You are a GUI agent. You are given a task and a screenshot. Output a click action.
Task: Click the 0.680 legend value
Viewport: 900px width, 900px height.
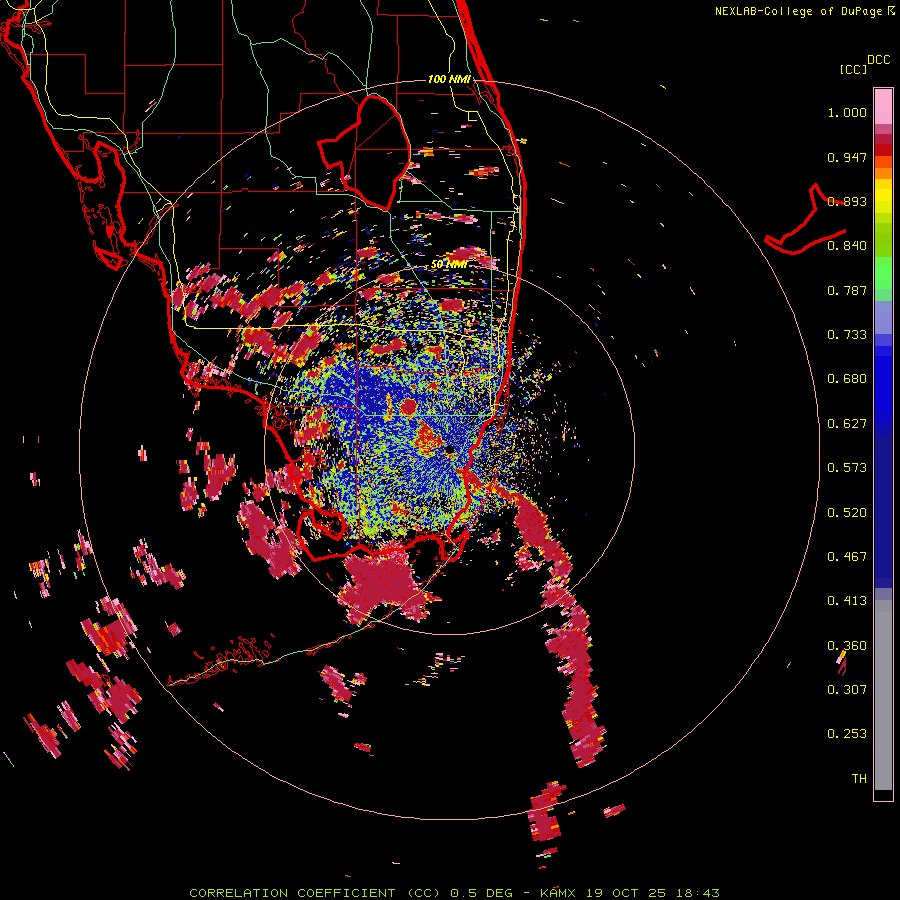[x=847, y=379]
